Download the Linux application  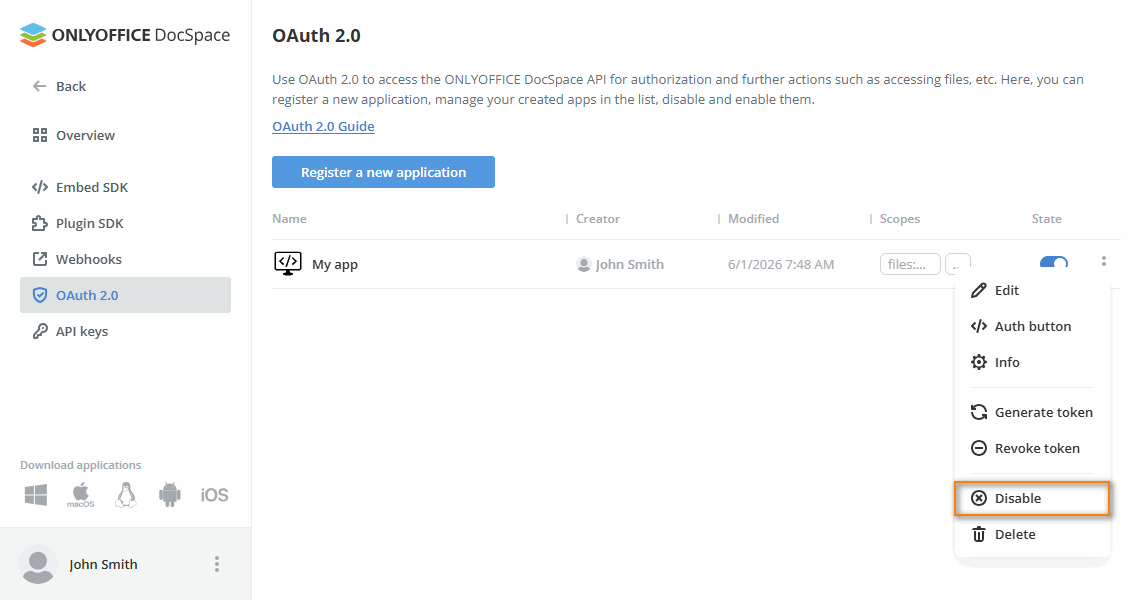[x=125, y=495]
